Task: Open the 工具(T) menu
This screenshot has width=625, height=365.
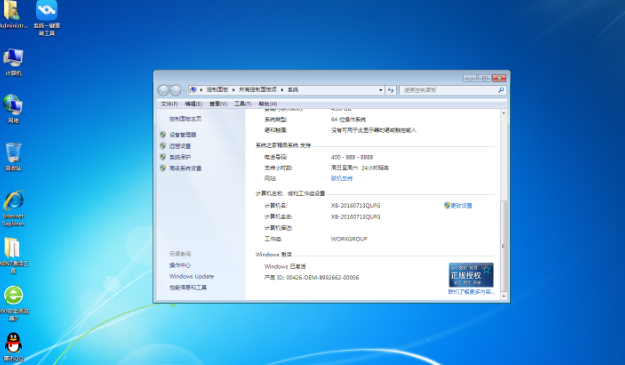Action: pos(242,104)
